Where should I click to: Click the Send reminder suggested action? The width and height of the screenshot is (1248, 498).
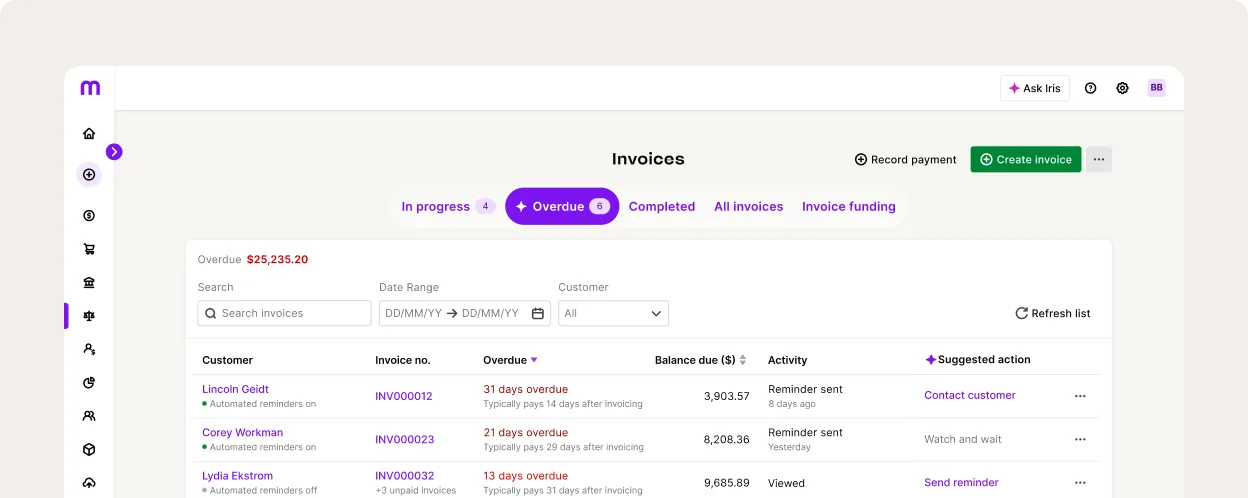[961, 482]
